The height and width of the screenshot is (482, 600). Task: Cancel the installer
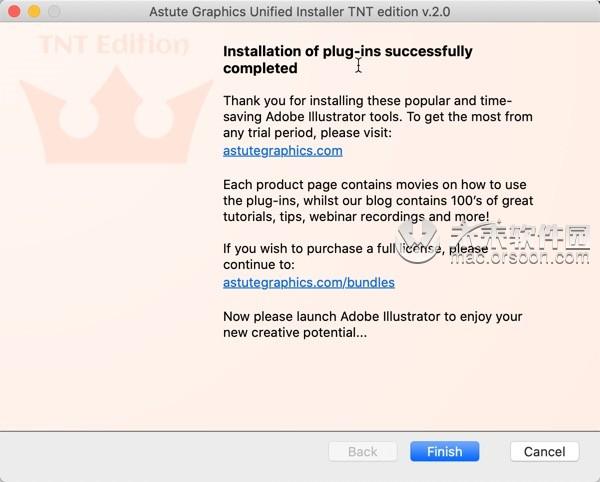click(x=545, y=451)
